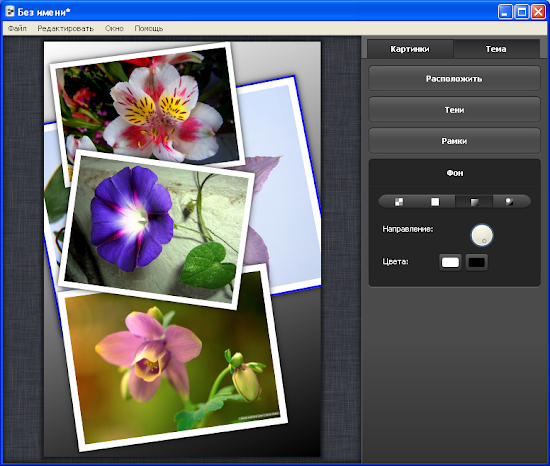Switch to the Тема tab

[x=496, y=49]
